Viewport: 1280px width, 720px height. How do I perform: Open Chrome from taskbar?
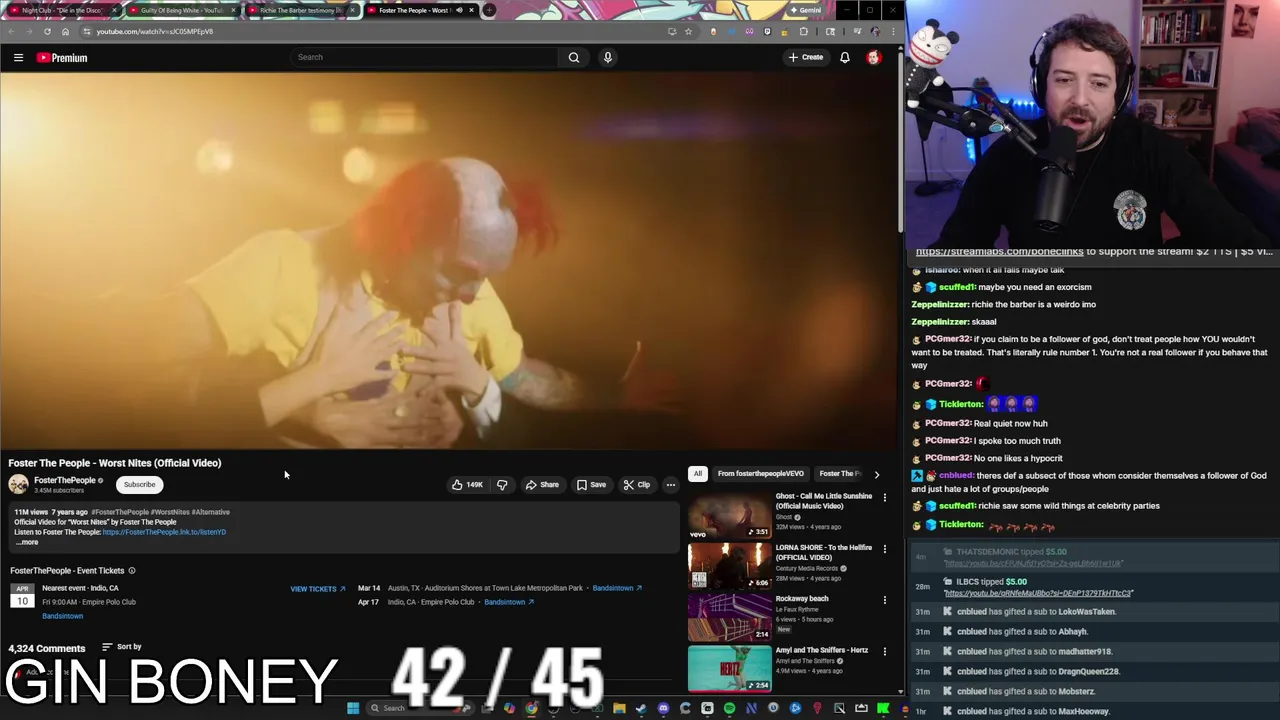[x=531, y=708]
